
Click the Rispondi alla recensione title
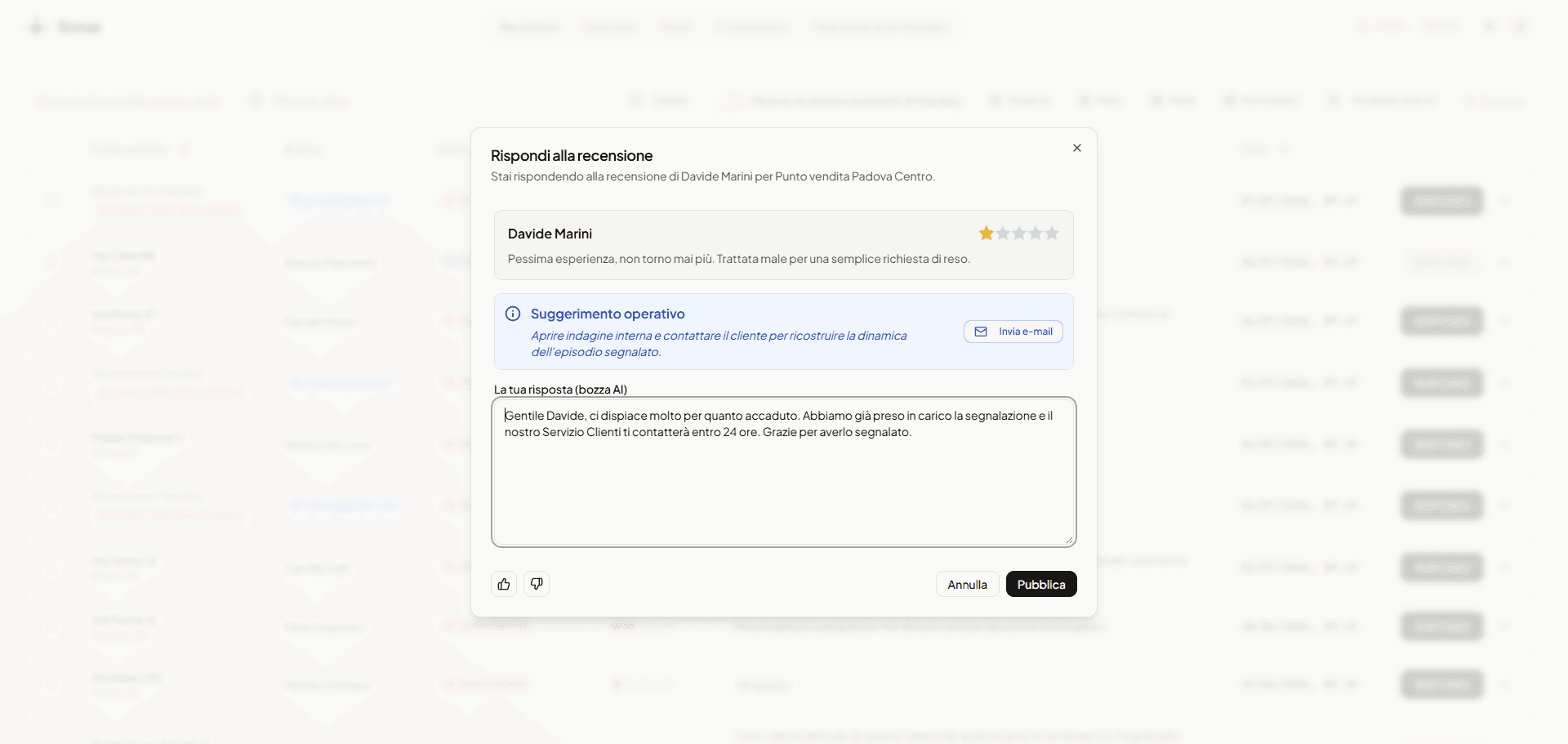(572, 155)
